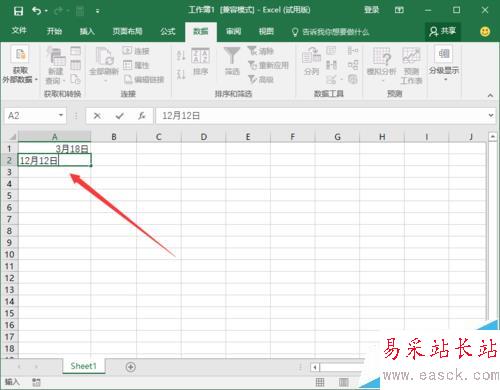Image resolution: width=500 pixels, height=390 pixels.
Task: Switch to the 公式 (Formulas) tab
Action: click(x=168, y=31)
